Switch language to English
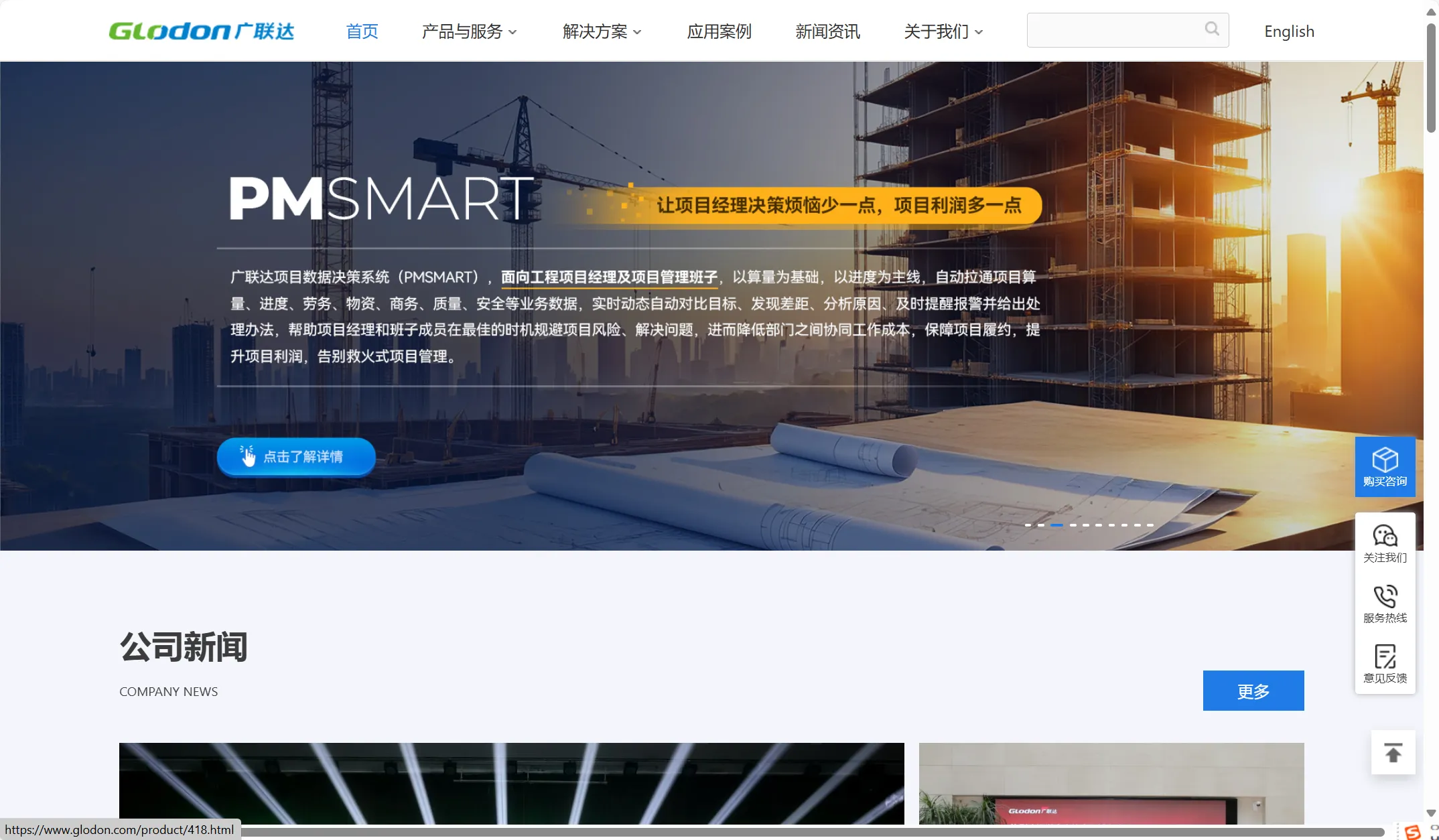The width and height of the screenshot is (1439, 840). pos(1289,31)
